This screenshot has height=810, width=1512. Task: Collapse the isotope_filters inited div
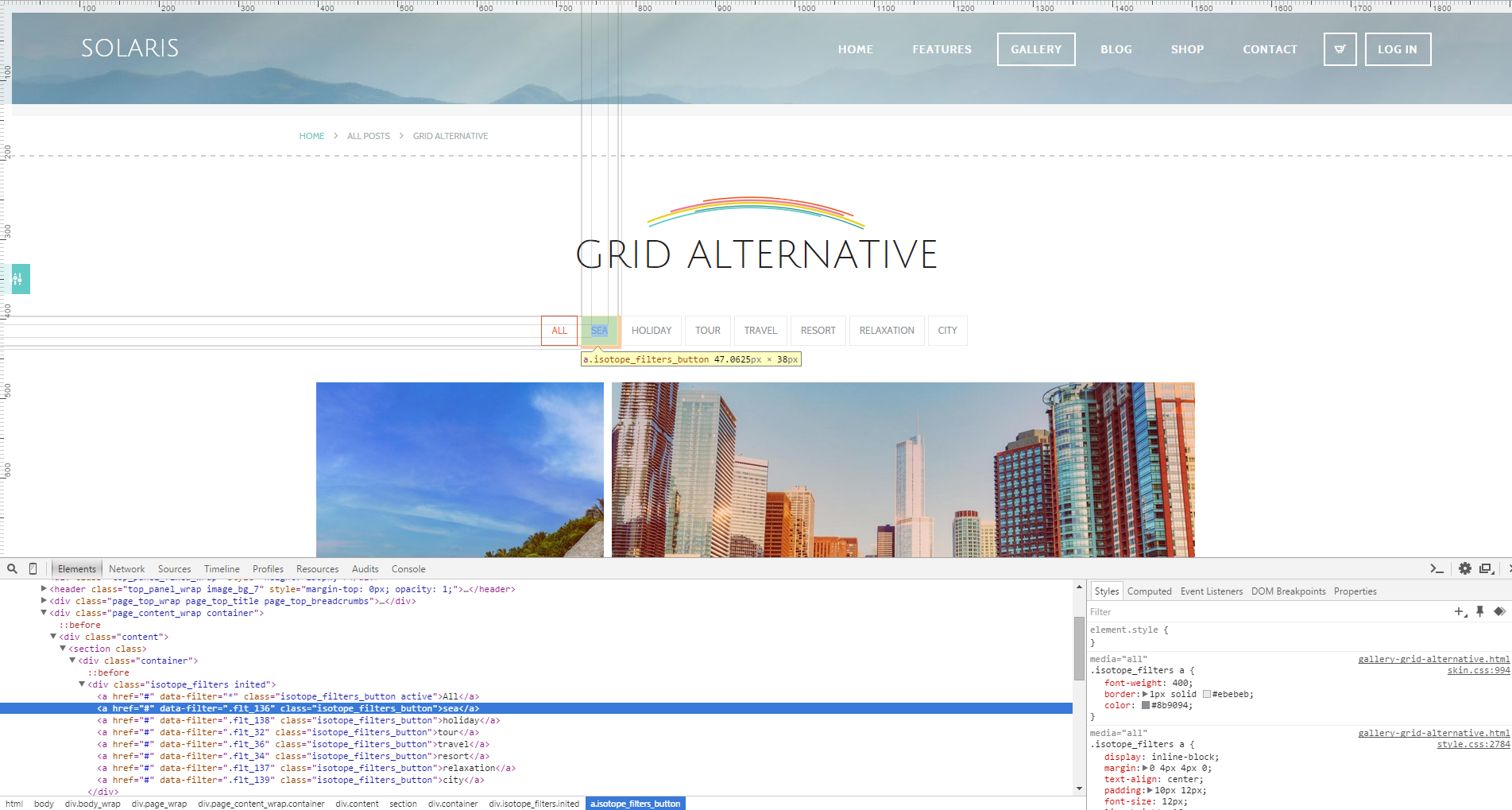[82, 684]
